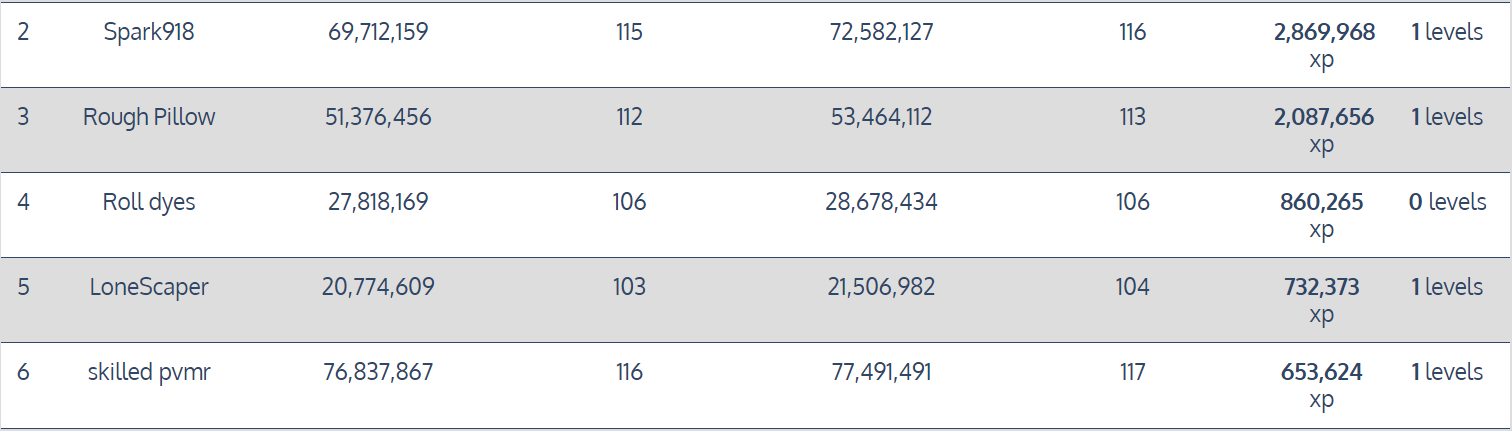Screen dimensions: 1512x431
Task: Select skilled pvmr start level 116
Action: click(x=629, y=372)
